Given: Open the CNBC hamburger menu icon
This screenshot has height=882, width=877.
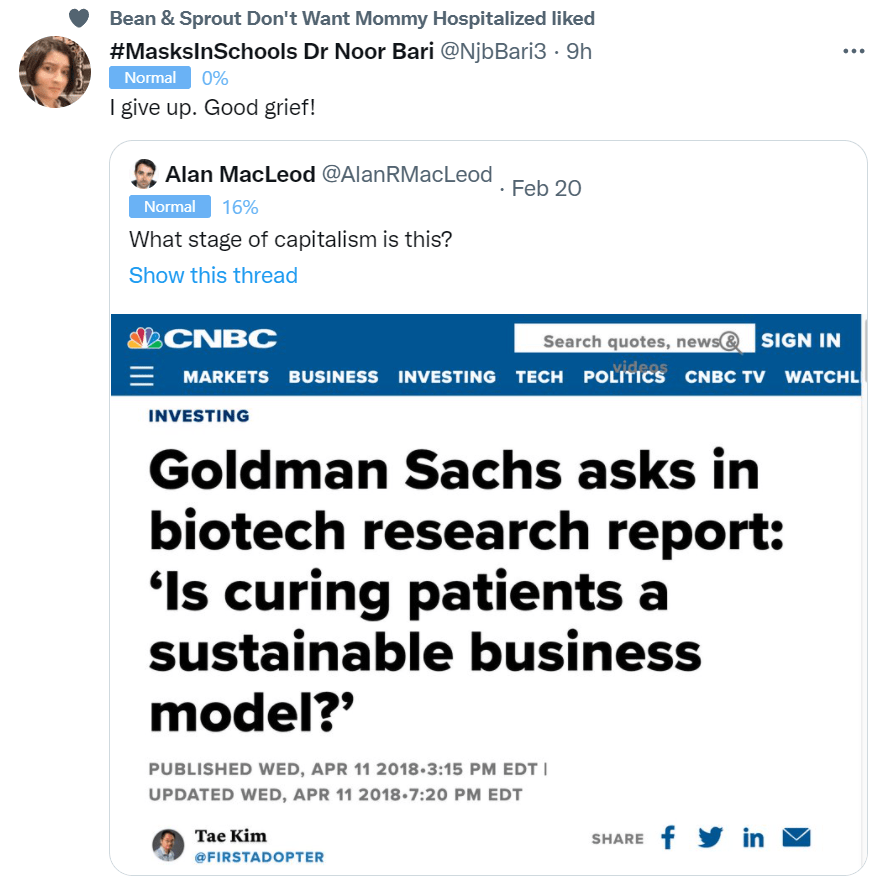Looking at the screenshot, I should tap(143, 376).
